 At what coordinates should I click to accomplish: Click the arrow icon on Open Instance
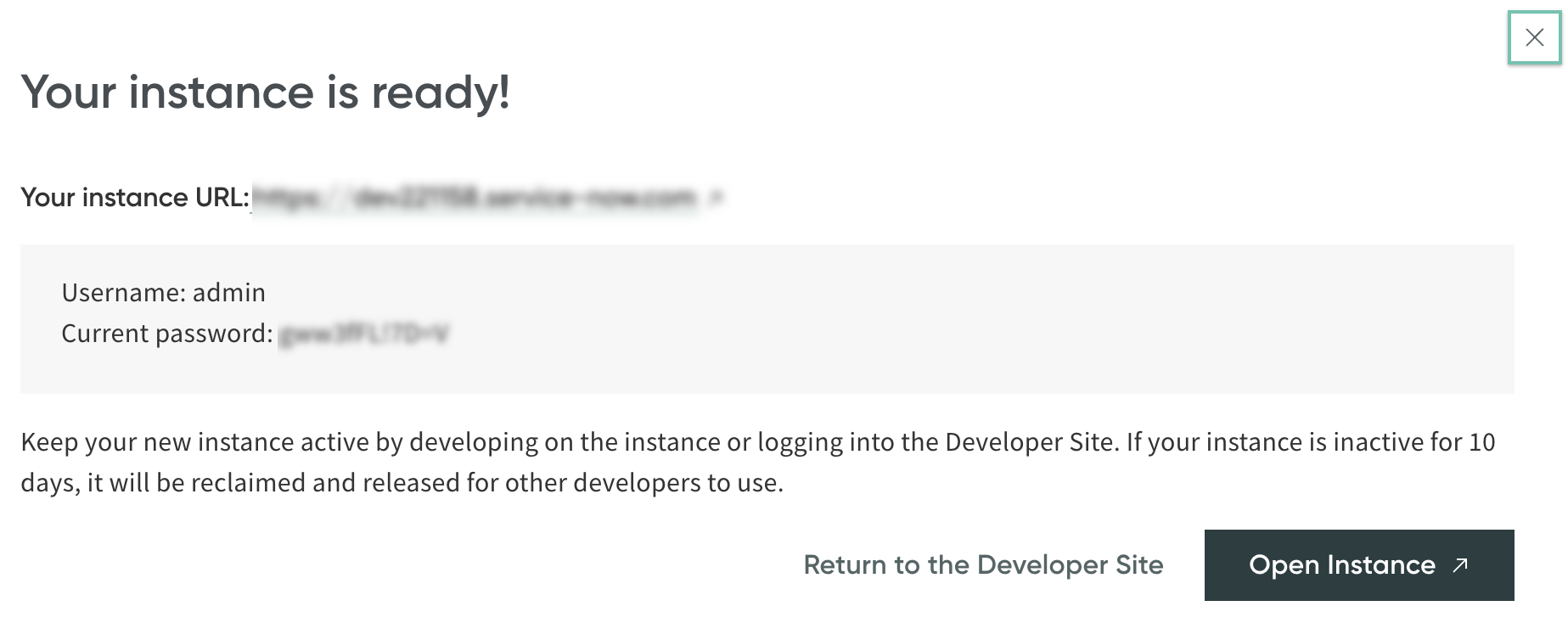pyautogui.click(x=1460, y=565)
